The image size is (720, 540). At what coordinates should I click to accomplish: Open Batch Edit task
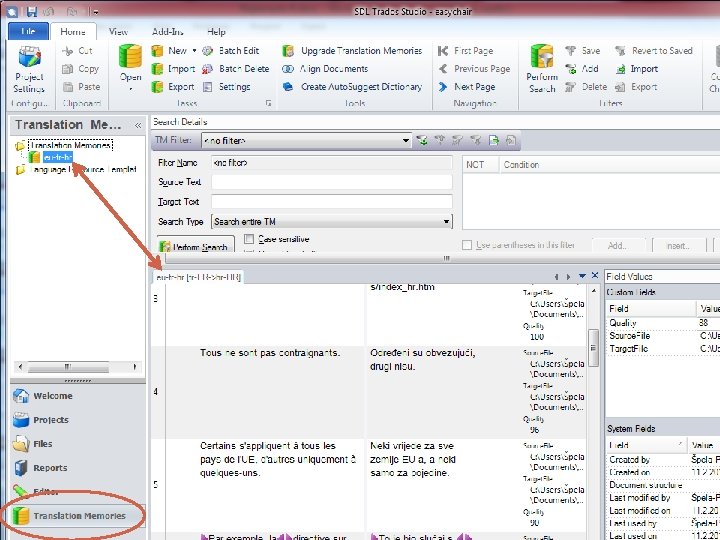point(231,51)
